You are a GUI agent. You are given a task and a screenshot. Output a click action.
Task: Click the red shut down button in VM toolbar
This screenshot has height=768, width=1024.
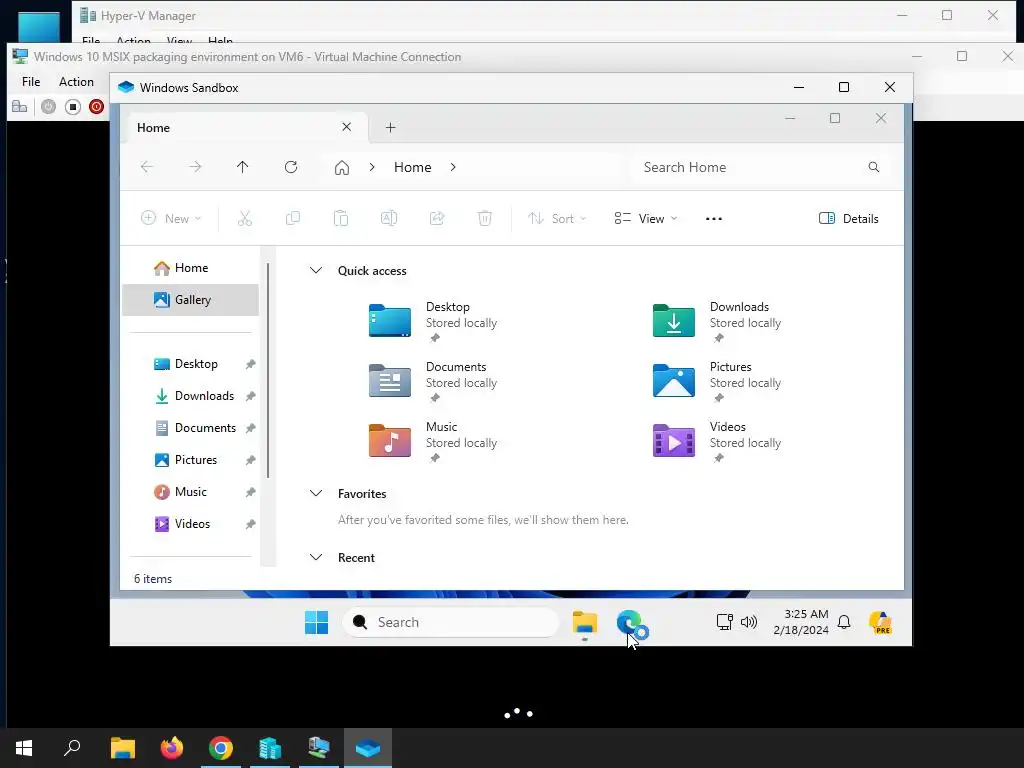click(x=96, y=106)
